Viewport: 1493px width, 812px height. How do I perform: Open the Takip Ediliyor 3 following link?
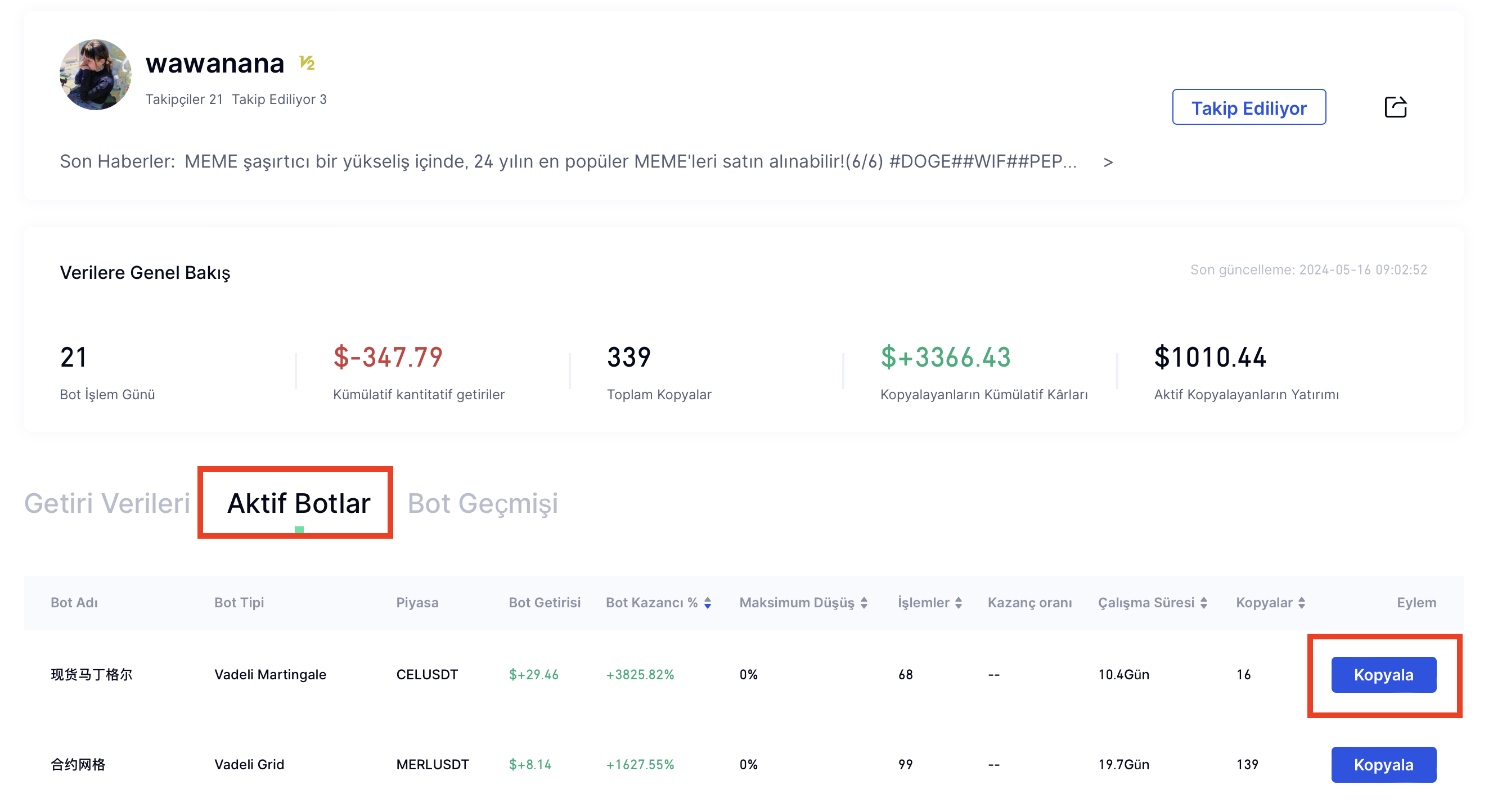(279, 100)
